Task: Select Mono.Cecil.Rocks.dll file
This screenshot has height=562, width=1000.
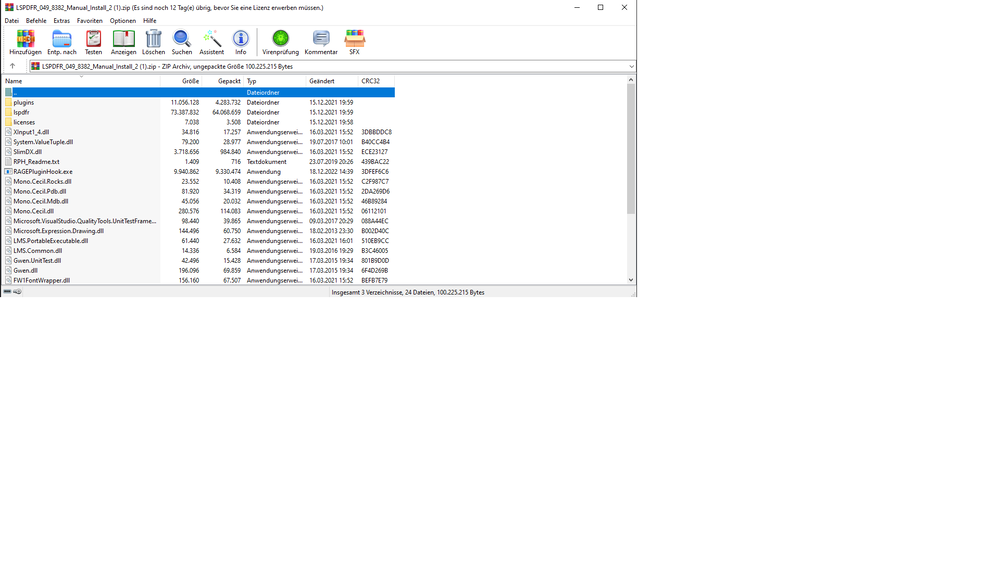Action: point(42,181)
